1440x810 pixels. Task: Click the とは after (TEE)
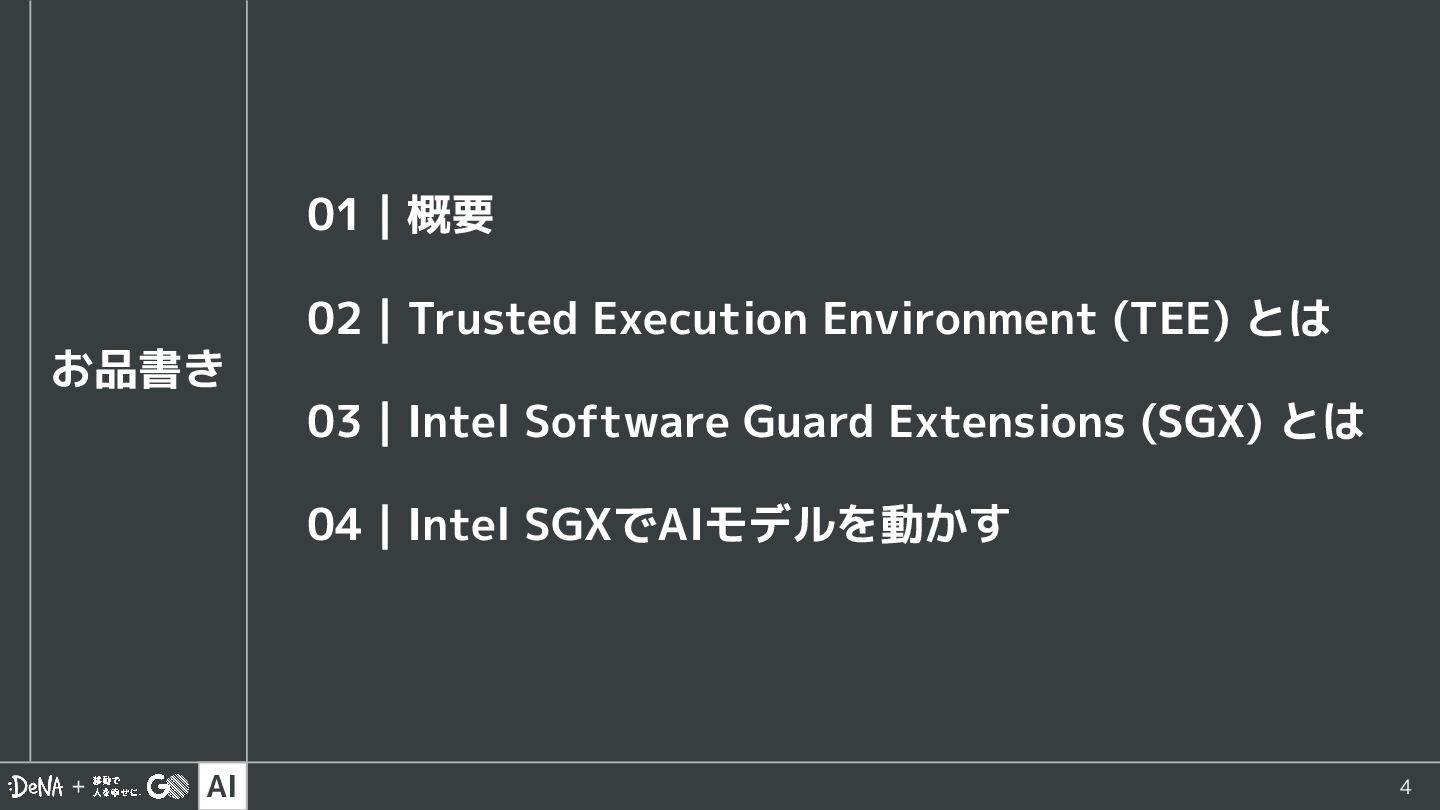tap(1286, 319)
